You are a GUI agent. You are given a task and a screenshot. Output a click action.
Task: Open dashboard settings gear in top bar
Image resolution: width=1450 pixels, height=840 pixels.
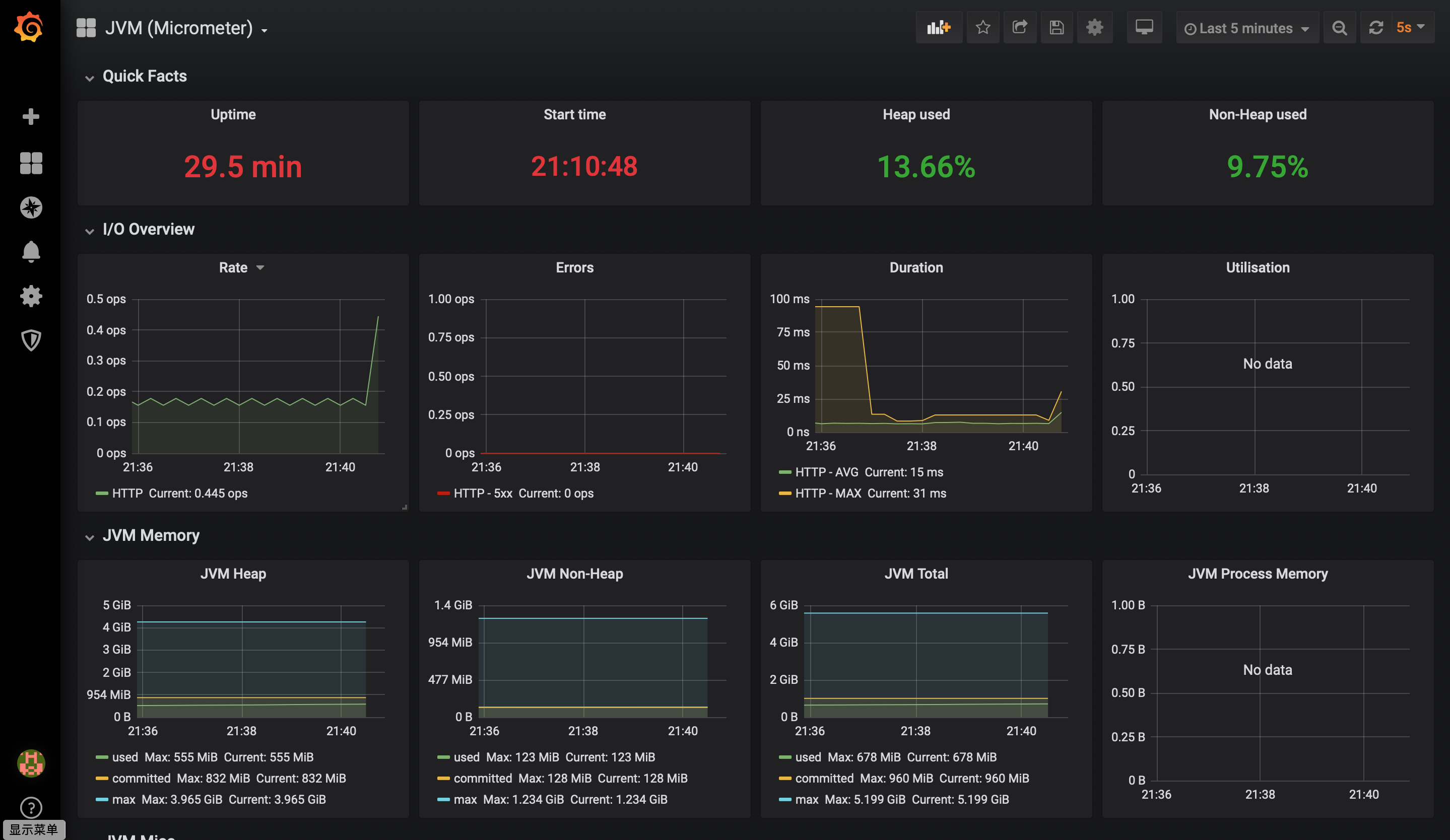click(1094, 28)
